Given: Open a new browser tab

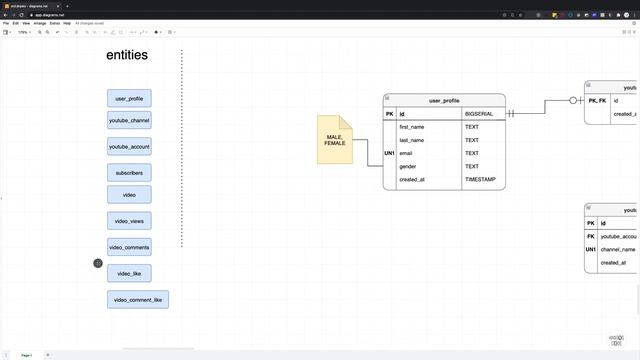Looking at the screenshot, I should click(67, 6).
